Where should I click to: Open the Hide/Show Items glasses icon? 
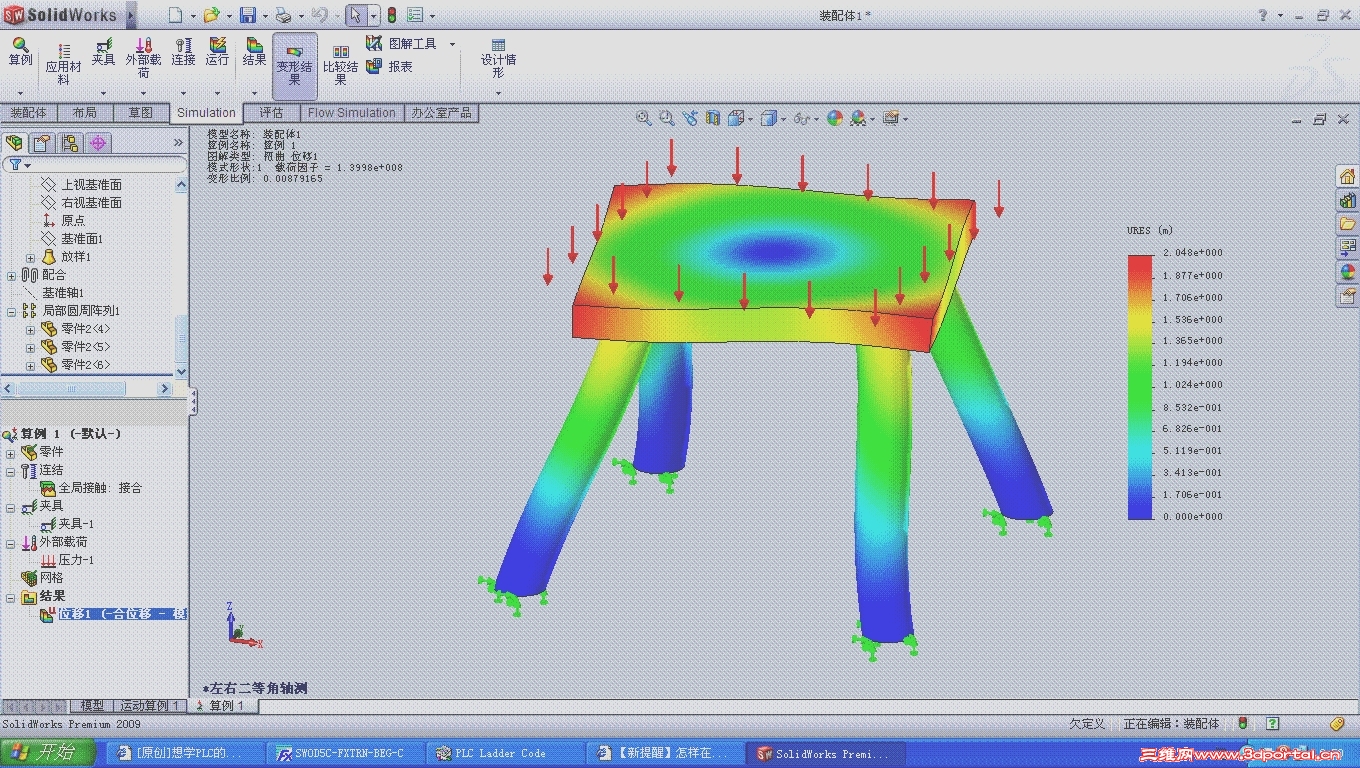pyautogui.click(x=801, y=118)
